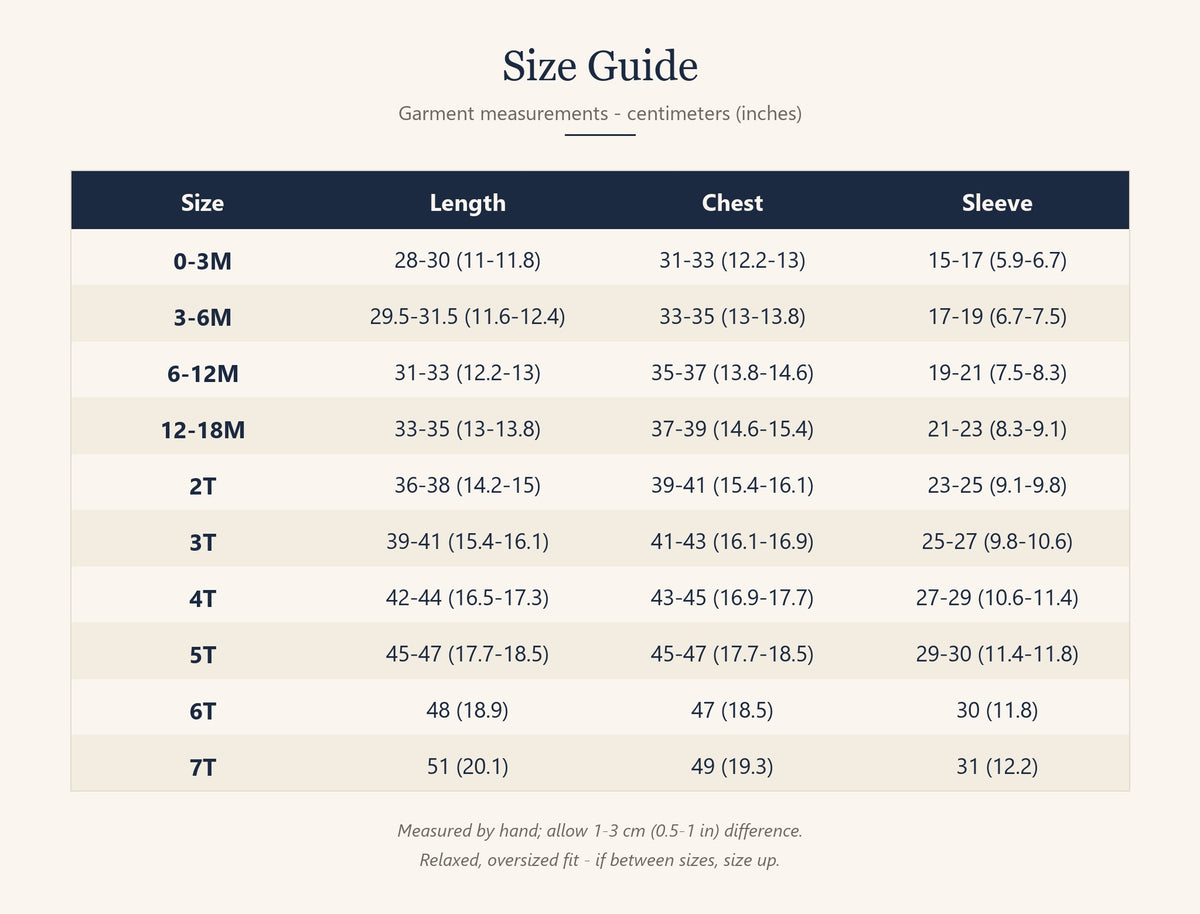Click sleeve cell '25-27 (9.8-10.6)'
Screen dimensions: 1200x914
(997, 542)
